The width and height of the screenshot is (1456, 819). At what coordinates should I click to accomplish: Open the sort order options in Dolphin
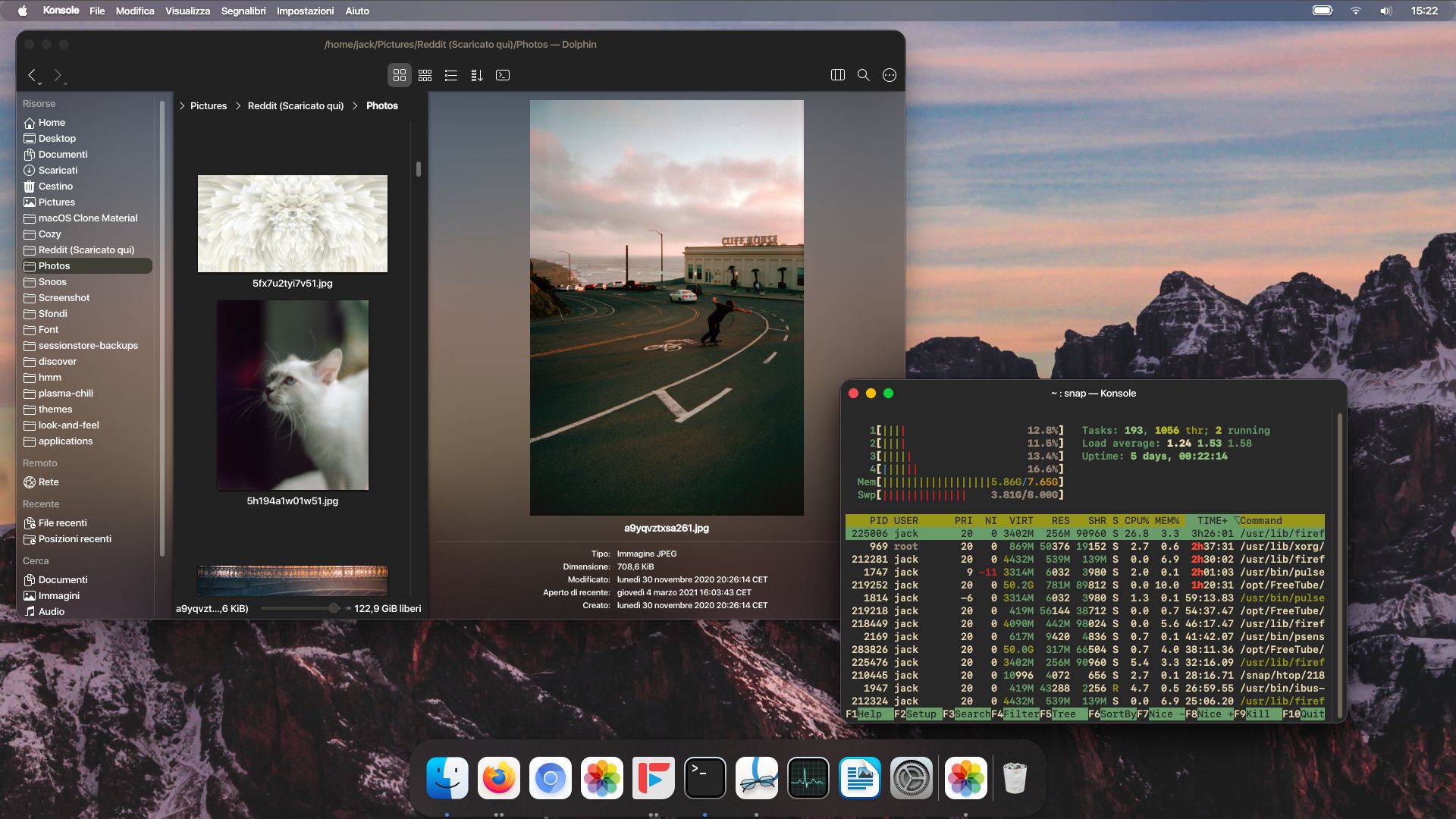[477, 75]
